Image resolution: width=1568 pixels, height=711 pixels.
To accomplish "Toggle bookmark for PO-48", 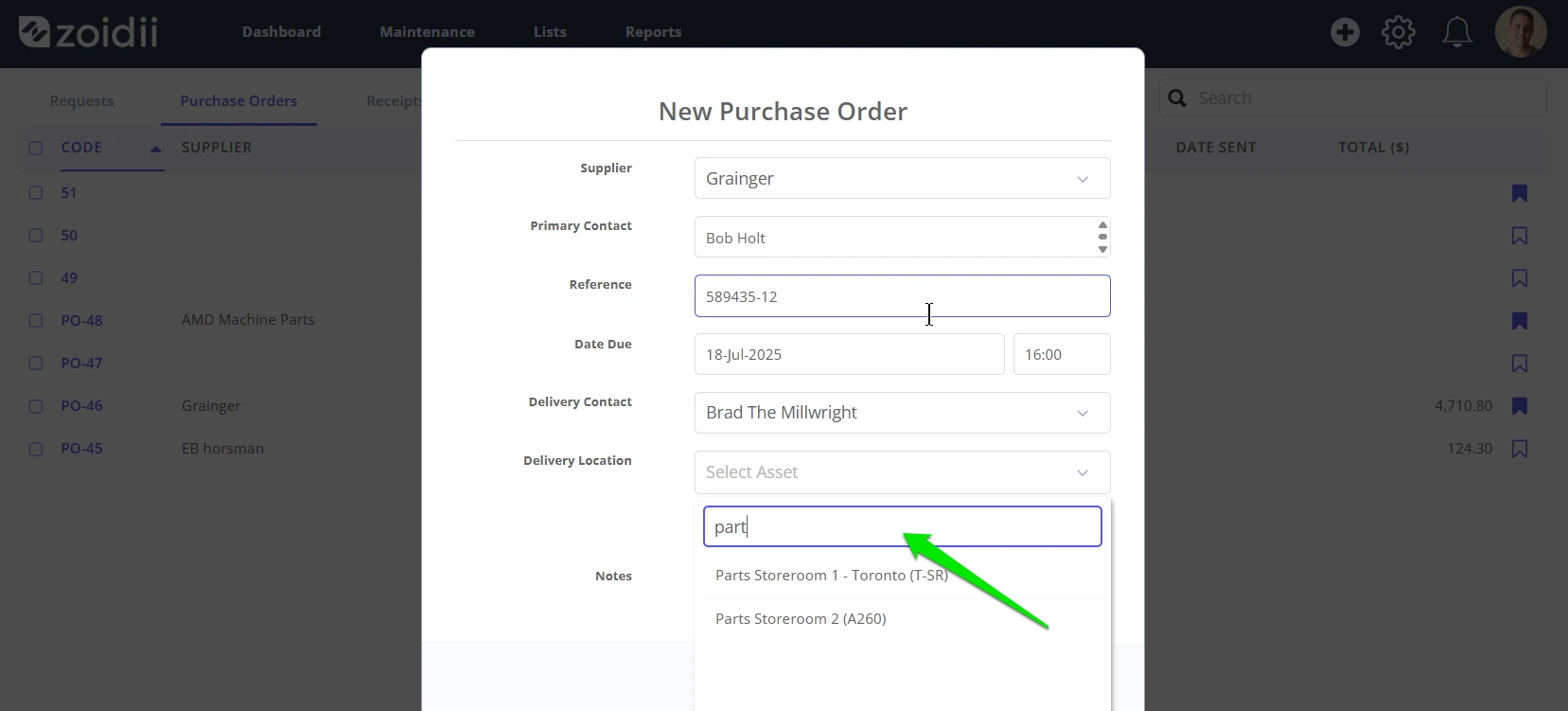I will tap(1520, 321).
